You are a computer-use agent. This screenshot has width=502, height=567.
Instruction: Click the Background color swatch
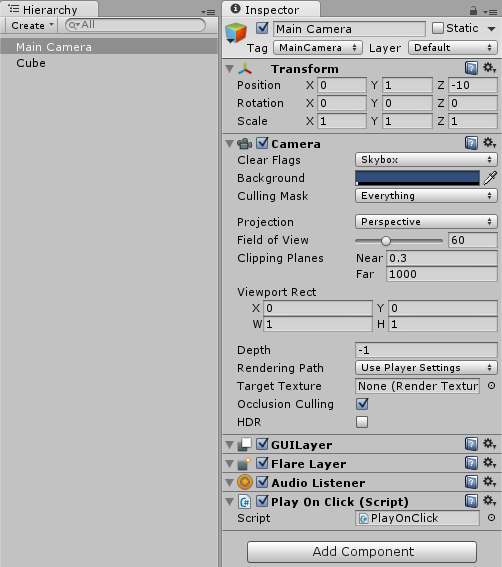pos(417,178)
